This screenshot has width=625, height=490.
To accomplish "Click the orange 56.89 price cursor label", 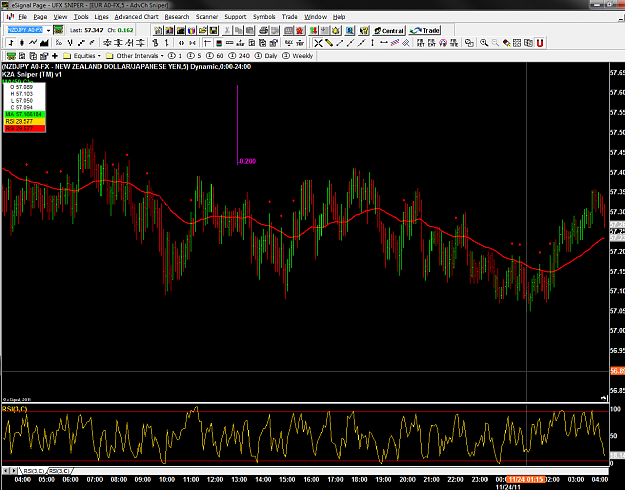I will point(617,371).
